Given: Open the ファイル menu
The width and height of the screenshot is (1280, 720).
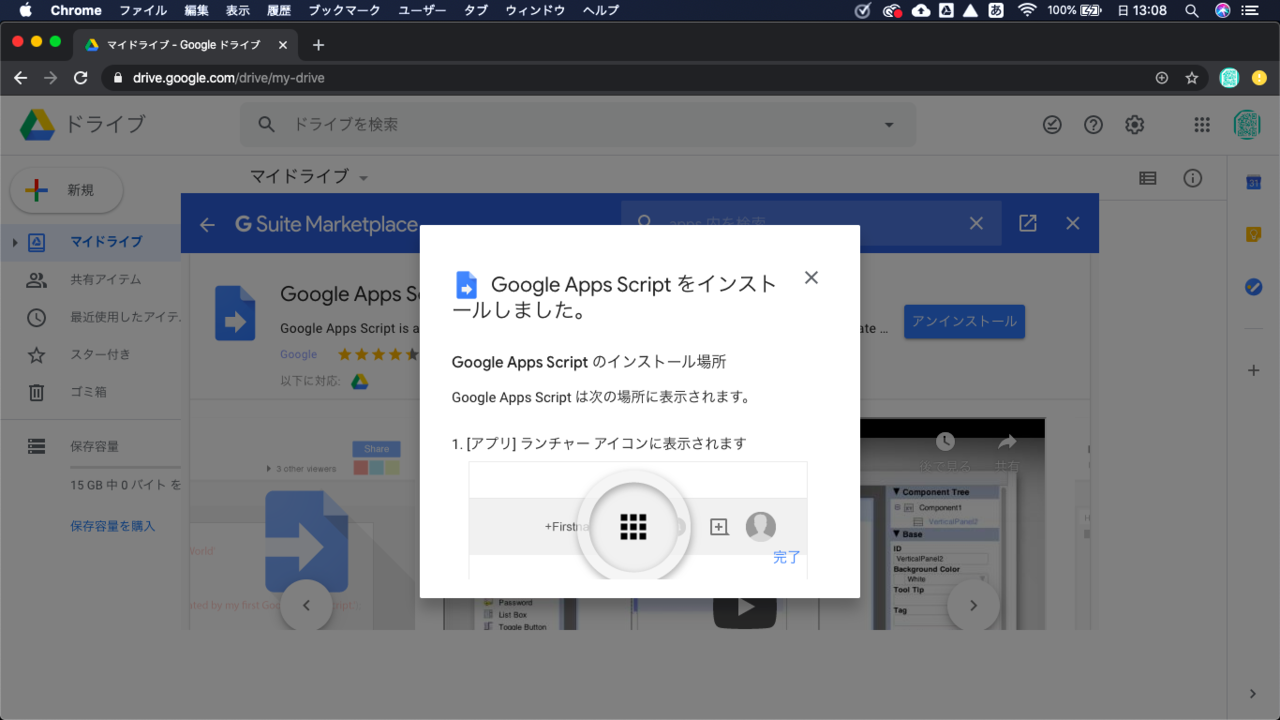Looking at the screenshot, I should (143, 10).
